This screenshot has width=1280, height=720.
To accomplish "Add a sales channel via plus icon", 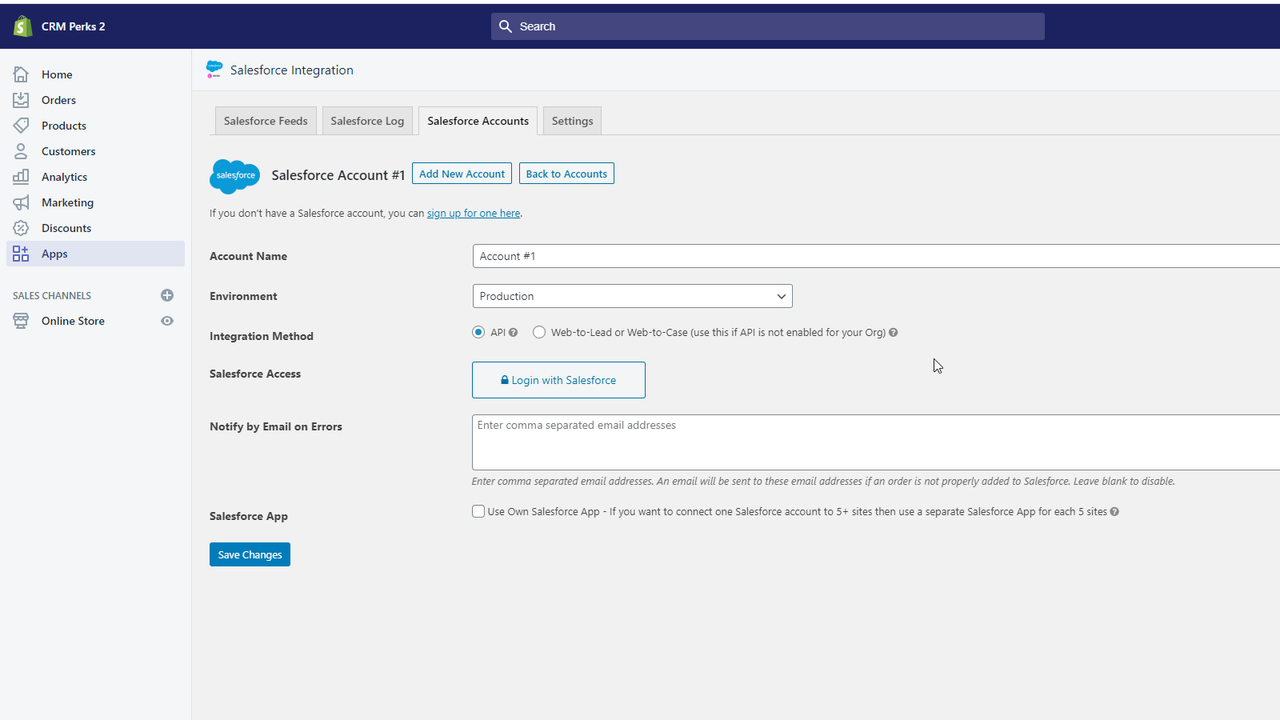I will click(167, 295).
